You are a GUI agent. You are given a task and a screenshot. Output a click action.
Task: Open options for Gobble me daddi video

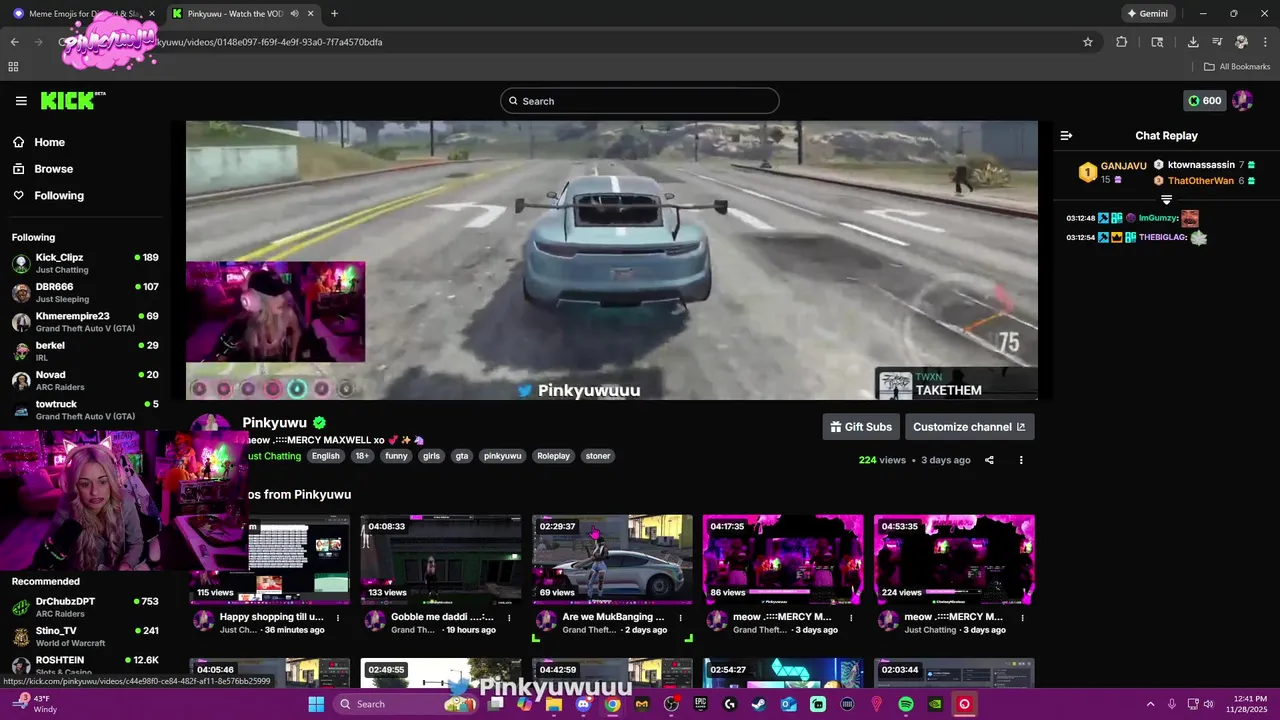pos(509,618)
